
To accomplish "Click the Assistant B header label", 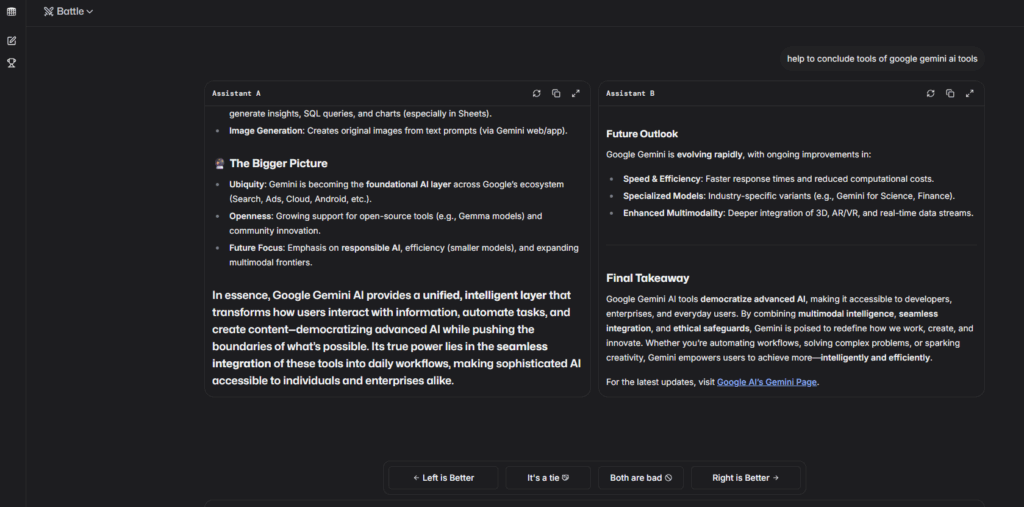I will 630,93.
